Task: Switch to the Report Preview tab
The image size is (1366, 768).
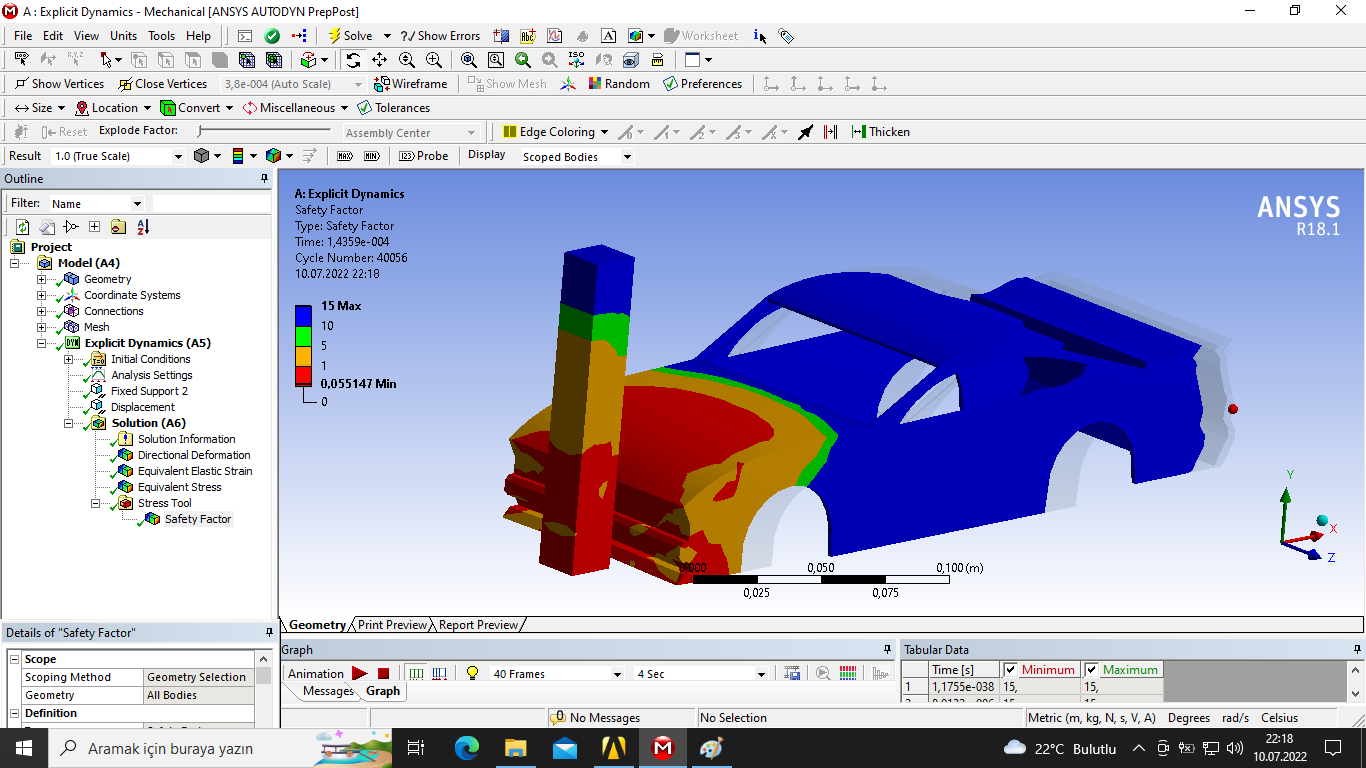Action: coord(478,625)
